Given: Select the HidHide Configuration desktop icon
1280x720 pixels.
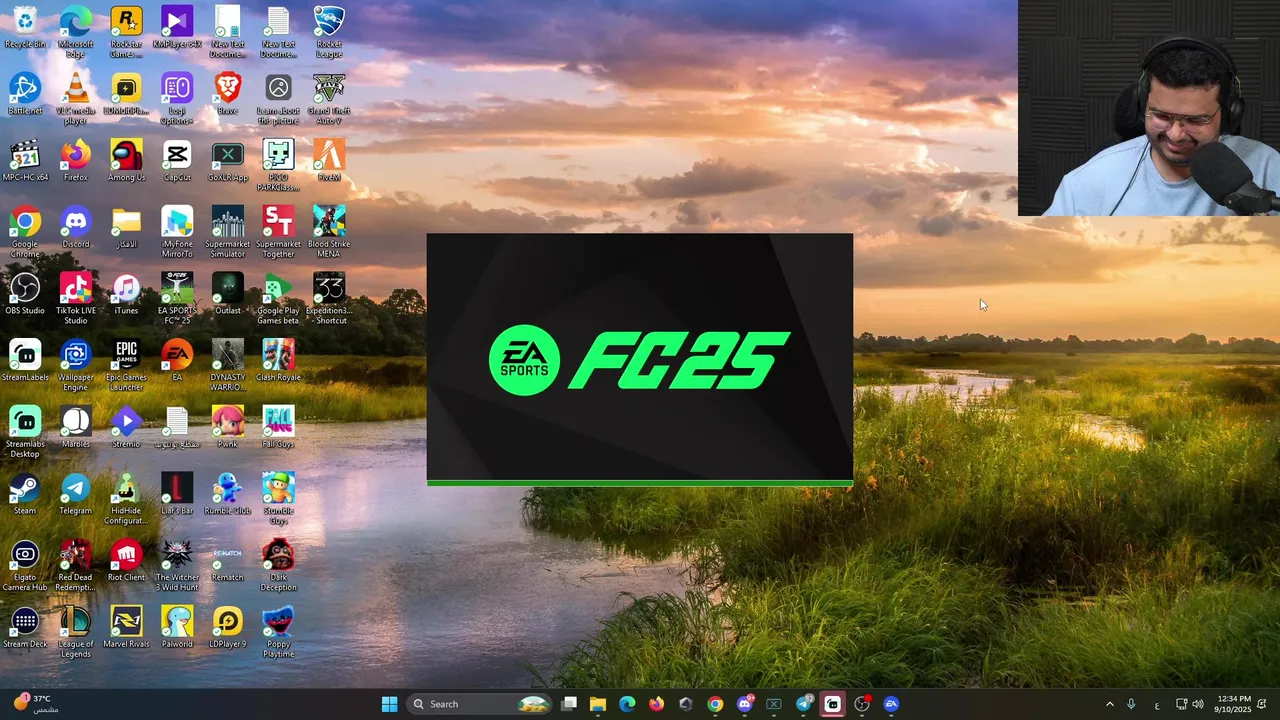Looking at the screenshot, I should point(126,498).
